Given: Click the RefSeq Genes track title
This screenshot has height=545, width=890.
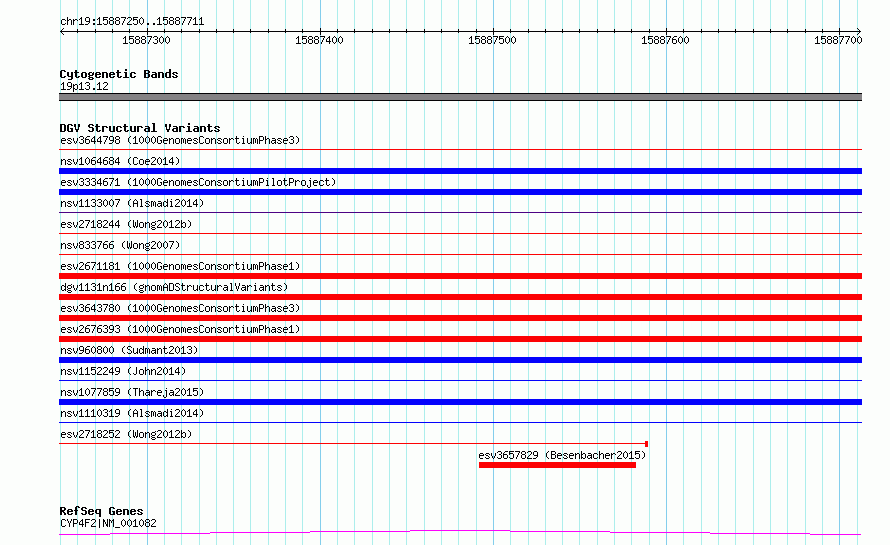Looking at the screenshot, I should [x=101, y=511].
